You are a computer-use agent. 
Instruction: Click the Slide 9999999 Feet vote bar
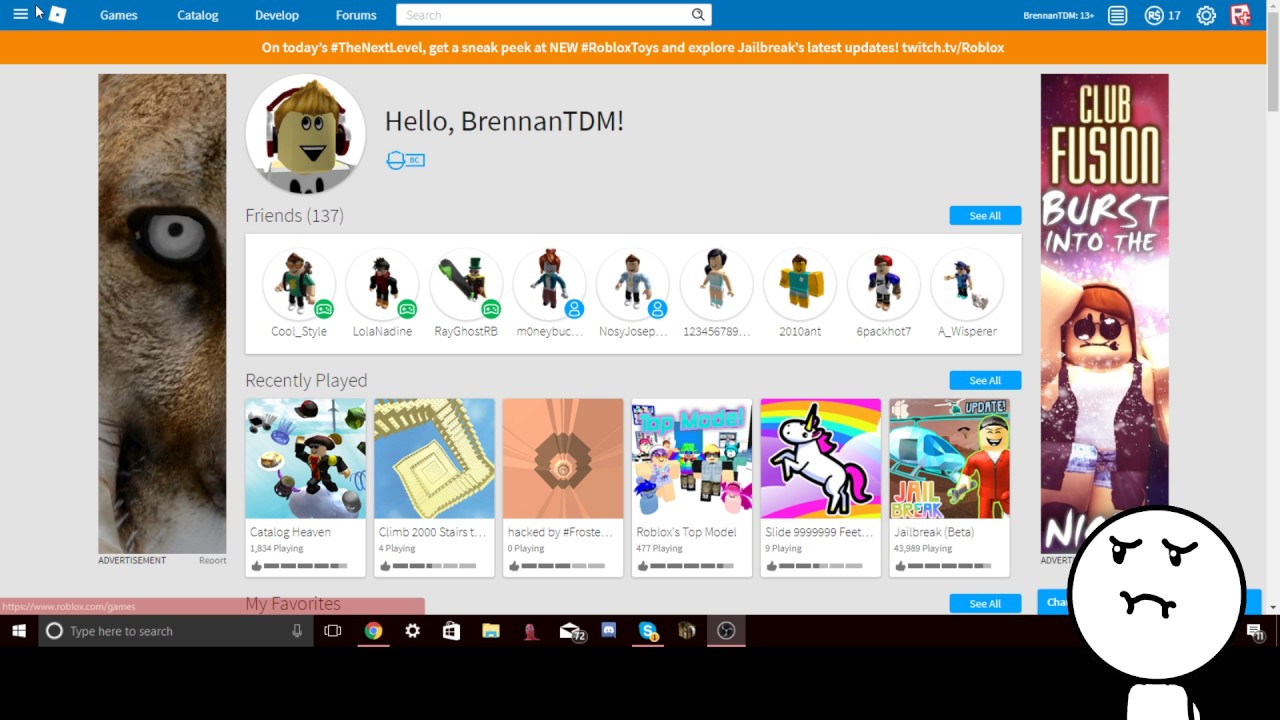coord(813,566)
